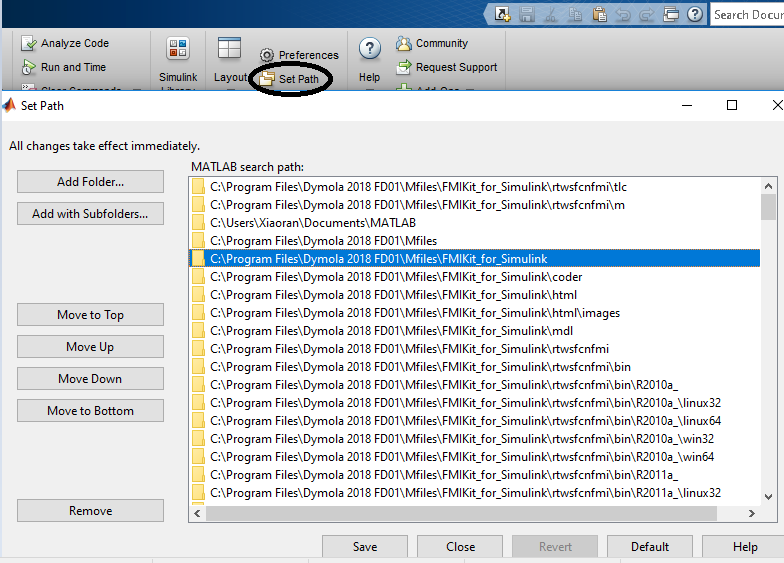This screenshot has height=563, width=784.
Task: Select the C:\Users\Xiaoran\Documents\MATLAB path entry
Action: 474,223
